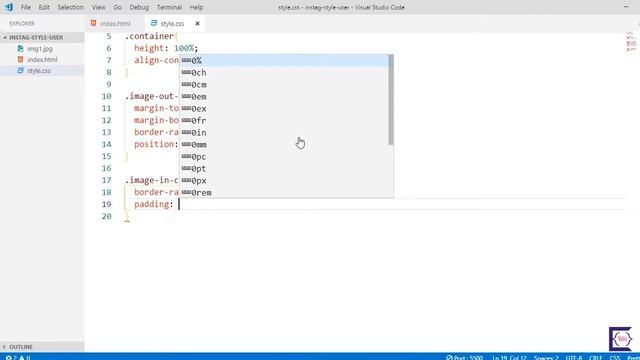Viewport: 640px width, 360px height.
Task: Open the File menu
Action: [26, 7]
